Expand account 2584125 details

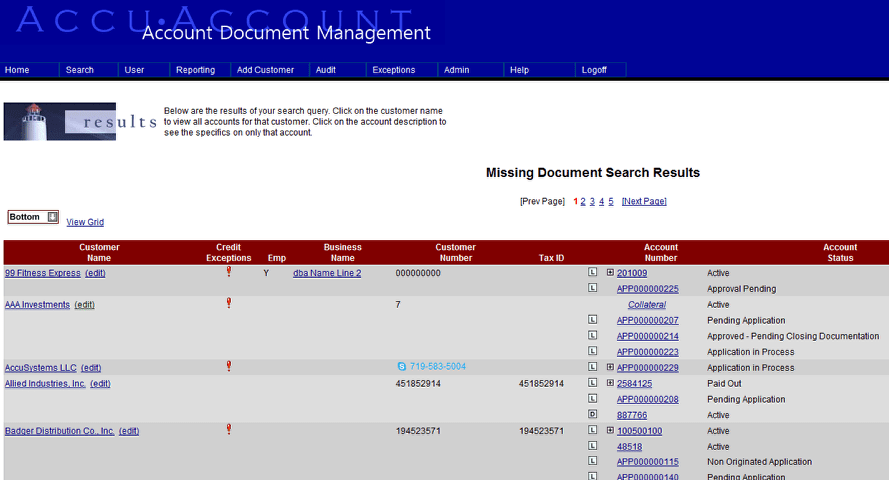point(610,383)
